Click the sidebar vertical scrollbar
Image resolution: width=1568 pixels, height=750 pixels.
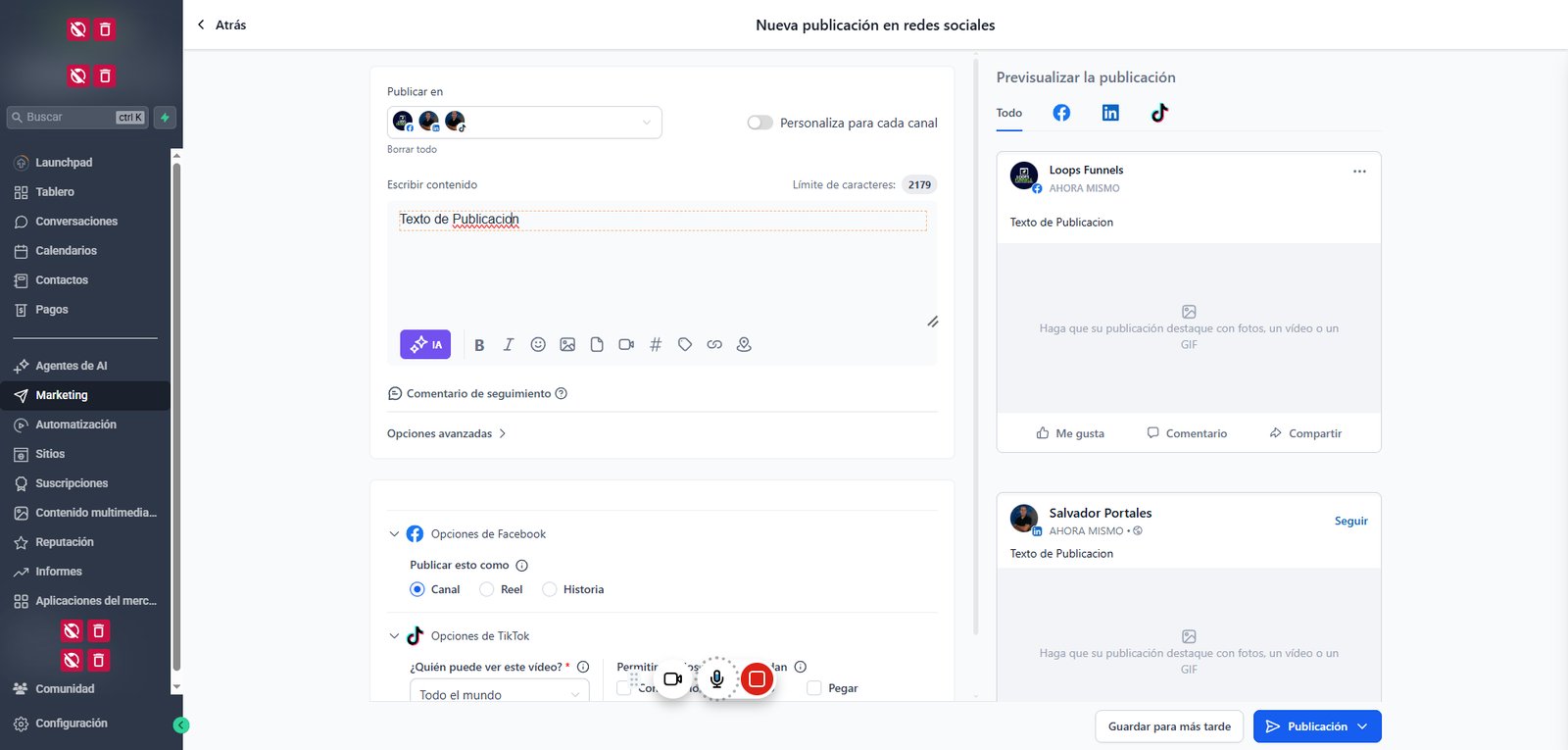click(x=176, y=417)
